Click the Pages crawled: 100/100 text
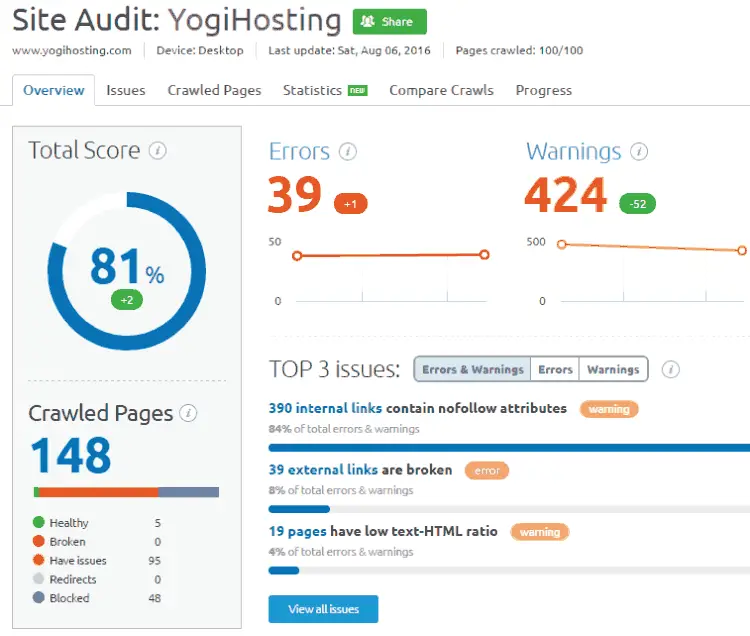750x636 pixels. click(x=519, y=50)
